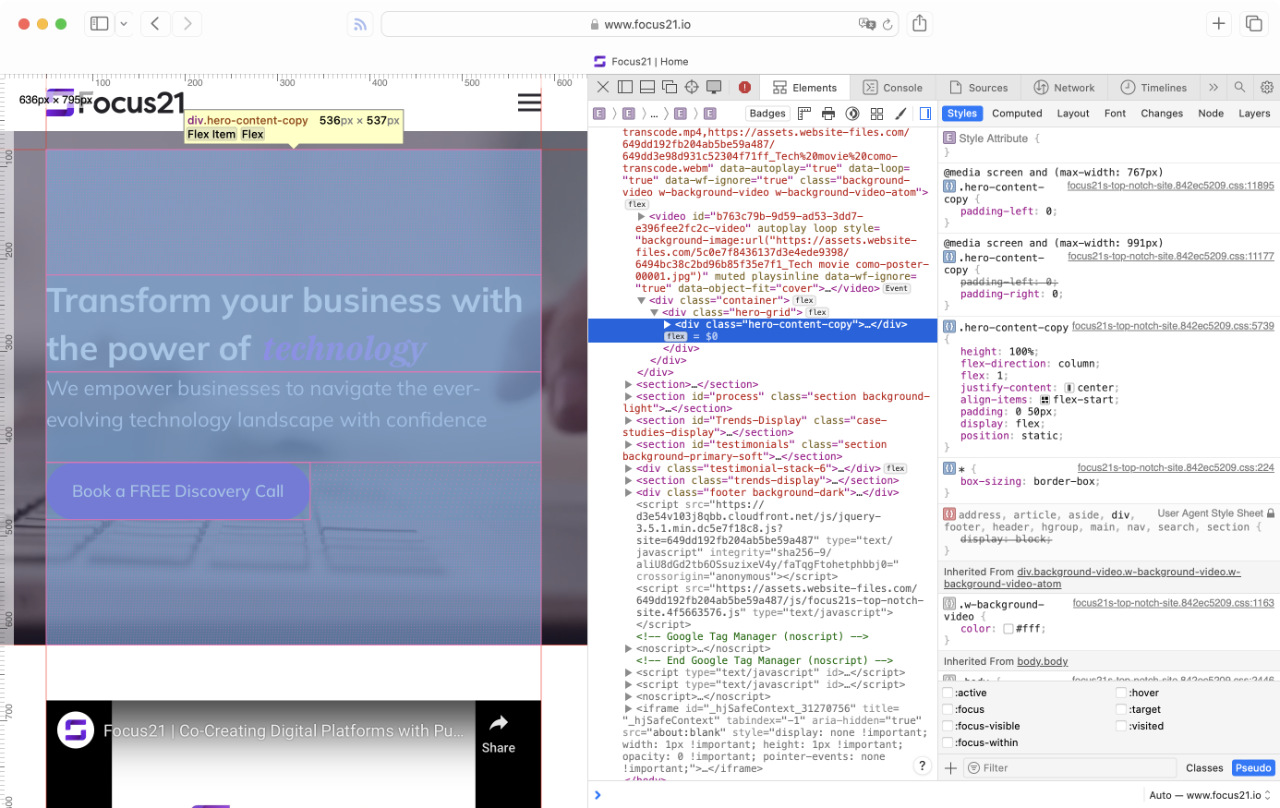Open the grid overlay options icon
Viewport: 1280px width, 808px height.
pyautogui.click(x=876, y=113)
